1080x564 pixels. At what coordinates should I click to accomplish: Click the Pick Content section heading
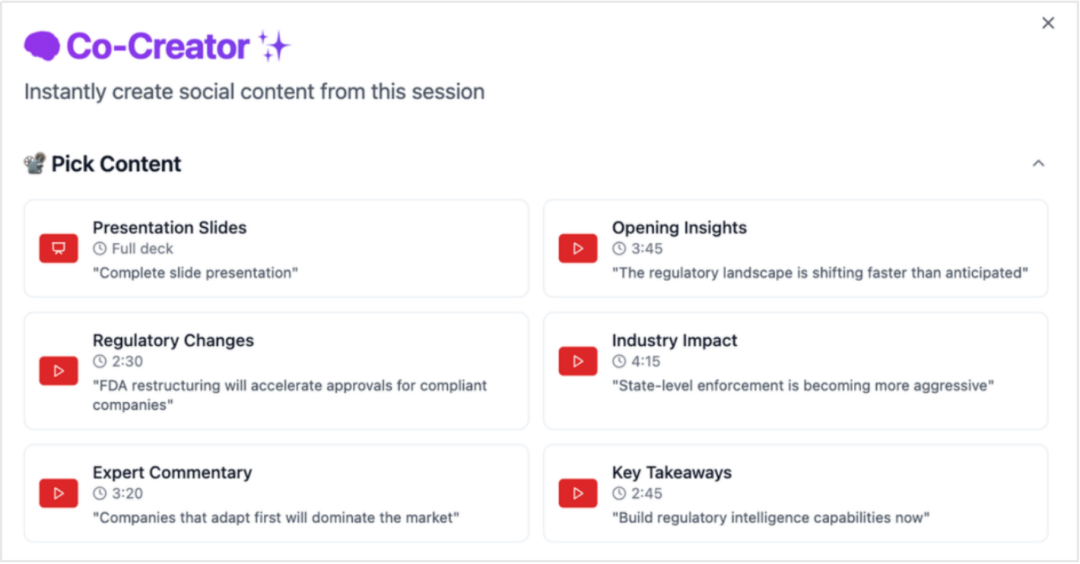click(116, 164)
